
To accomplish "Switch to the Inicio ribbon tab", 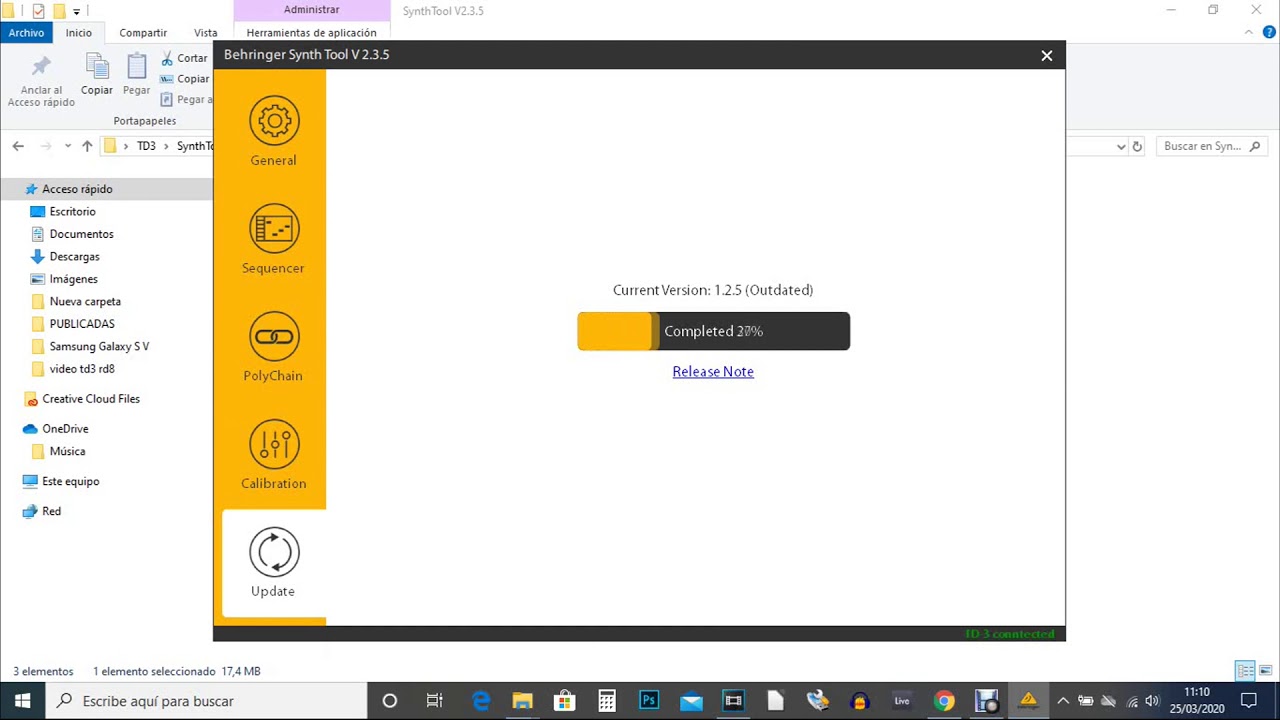I will pyautogui.click(x=78, y=32).
